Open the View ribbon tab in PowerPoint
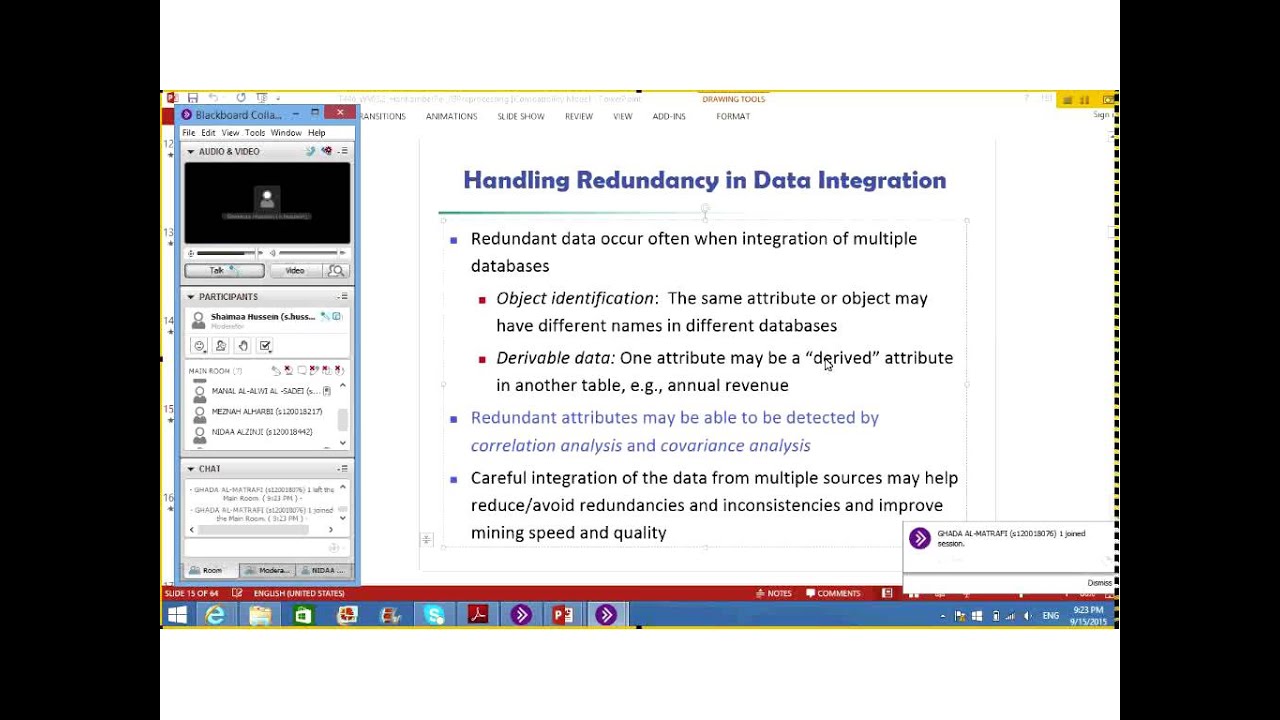Viewport: 1280px width, 720px height. (x=623, y=117)
